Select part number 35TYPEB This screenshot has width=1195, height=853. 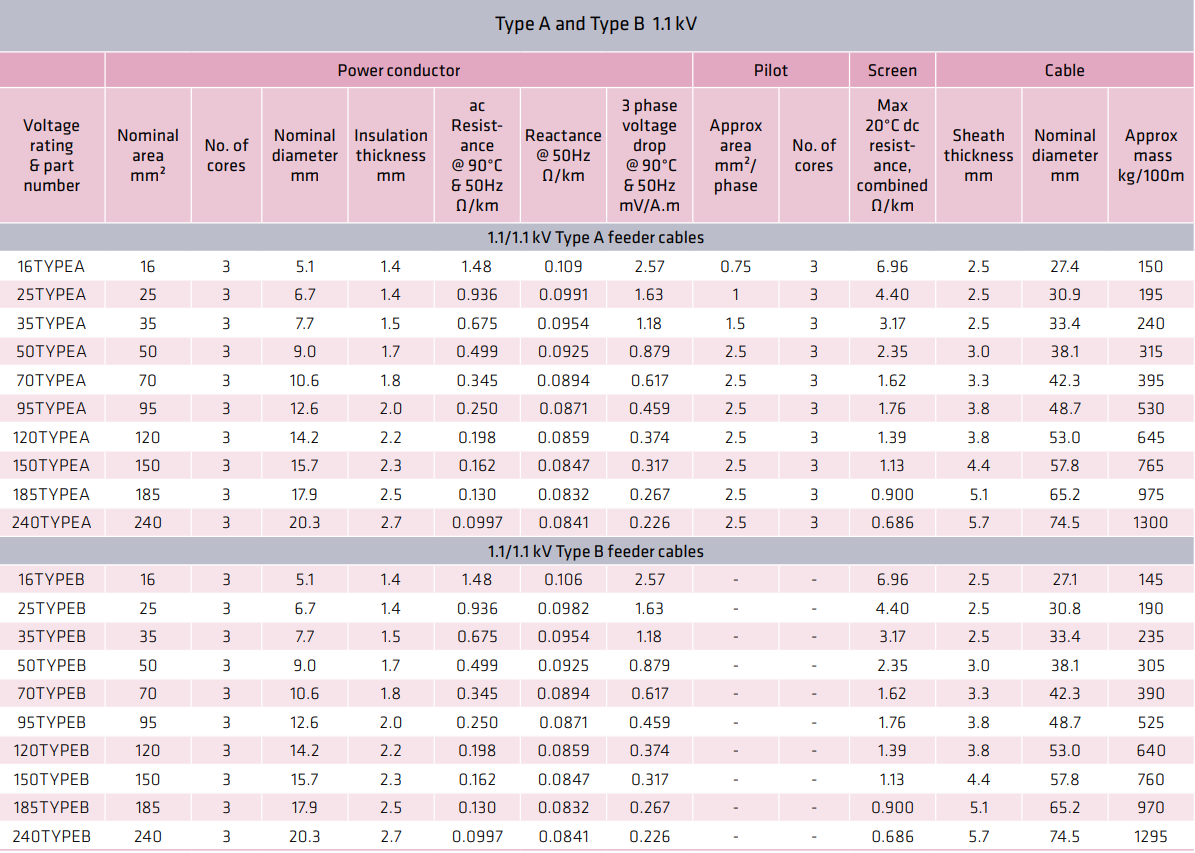51,637
